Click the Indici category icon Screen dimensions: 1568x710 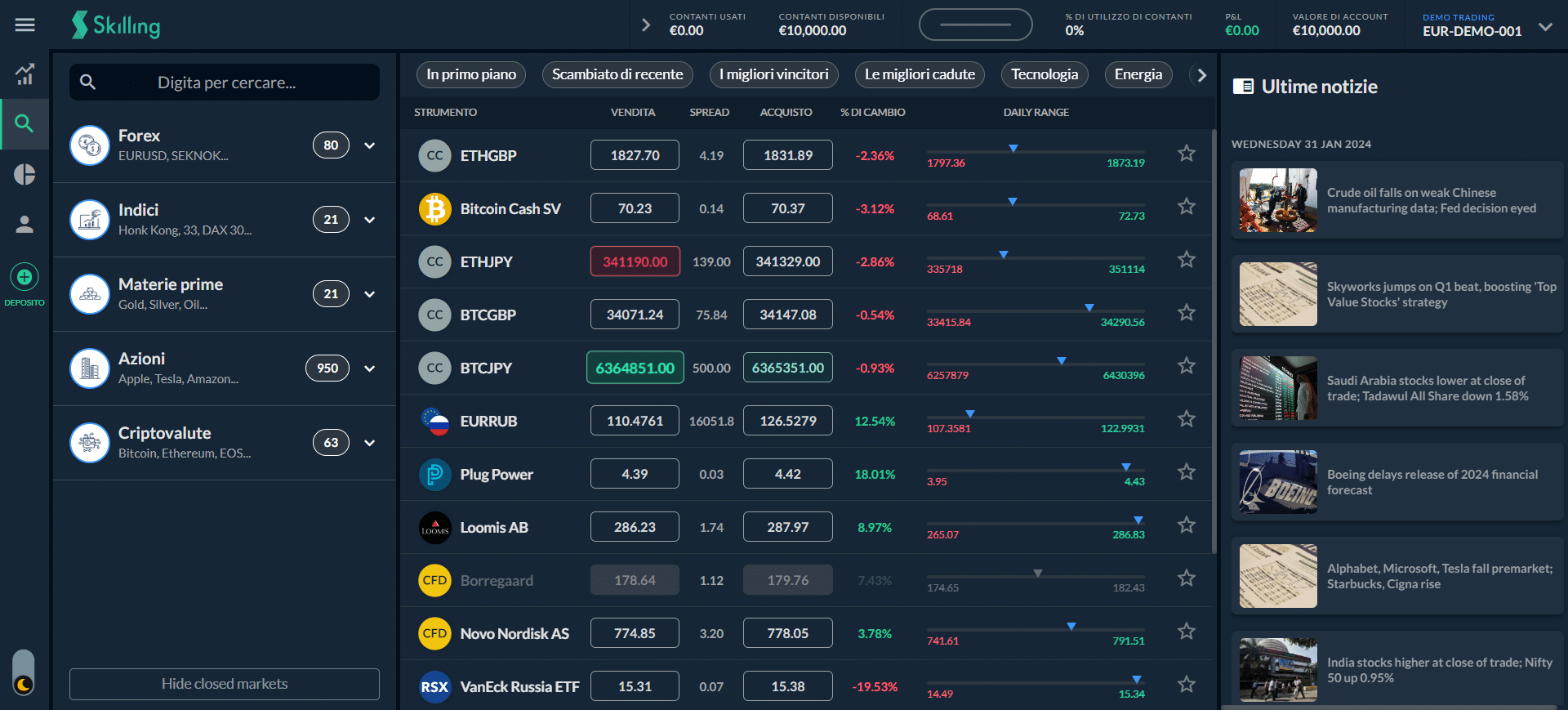(x=90, y=220)
